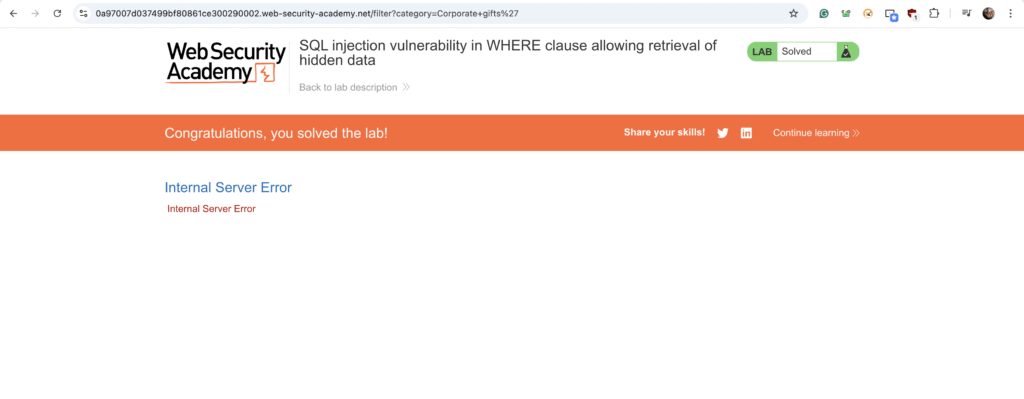Screen dimensions: 1024x399
Task: Click the browser back arrow
Action: coord(13,13)
